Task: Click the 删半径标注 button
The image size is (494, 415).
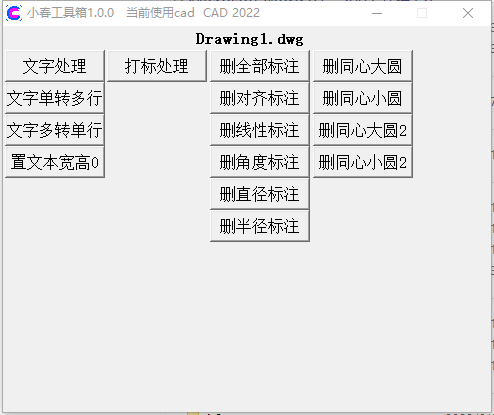Action: click(260, 226)
